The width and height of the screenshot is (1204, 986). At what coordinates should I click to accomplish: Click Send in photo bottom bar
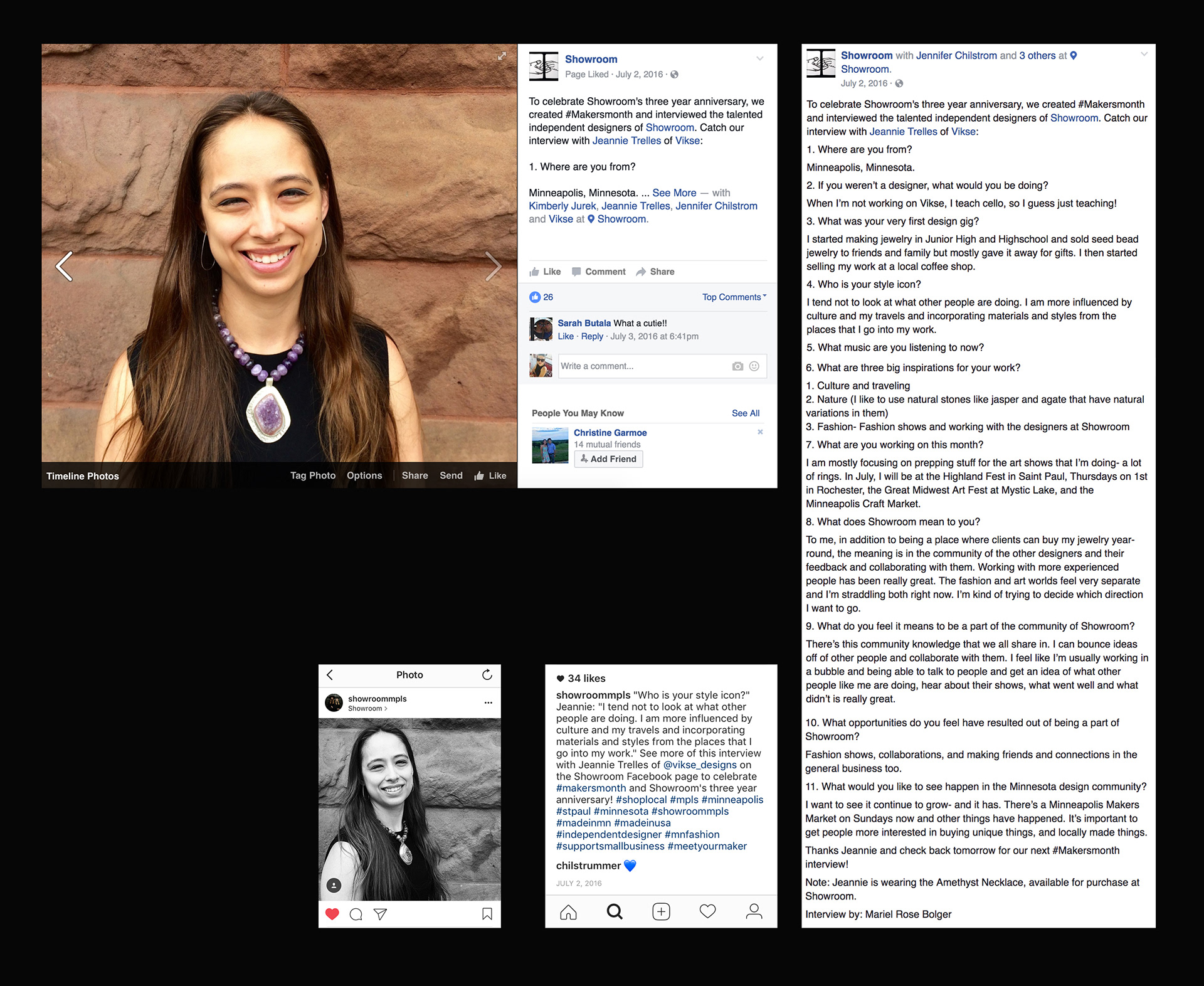coord(451,475)
